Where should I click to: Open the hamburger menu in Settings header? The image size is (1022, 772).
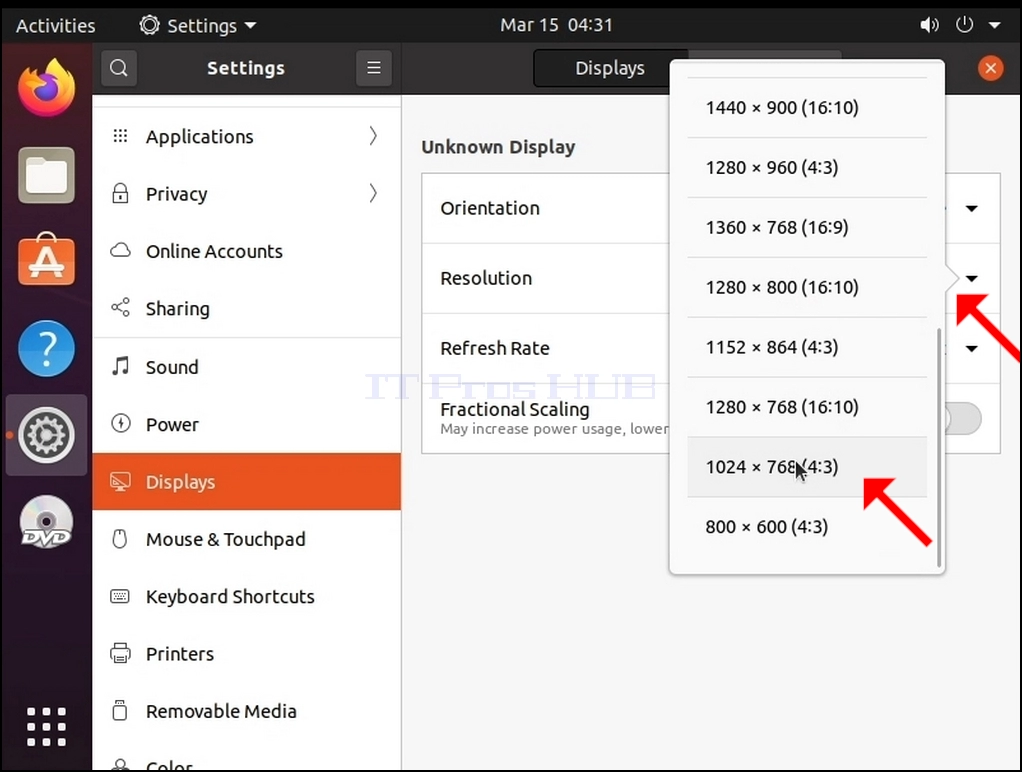coord(373,68)
